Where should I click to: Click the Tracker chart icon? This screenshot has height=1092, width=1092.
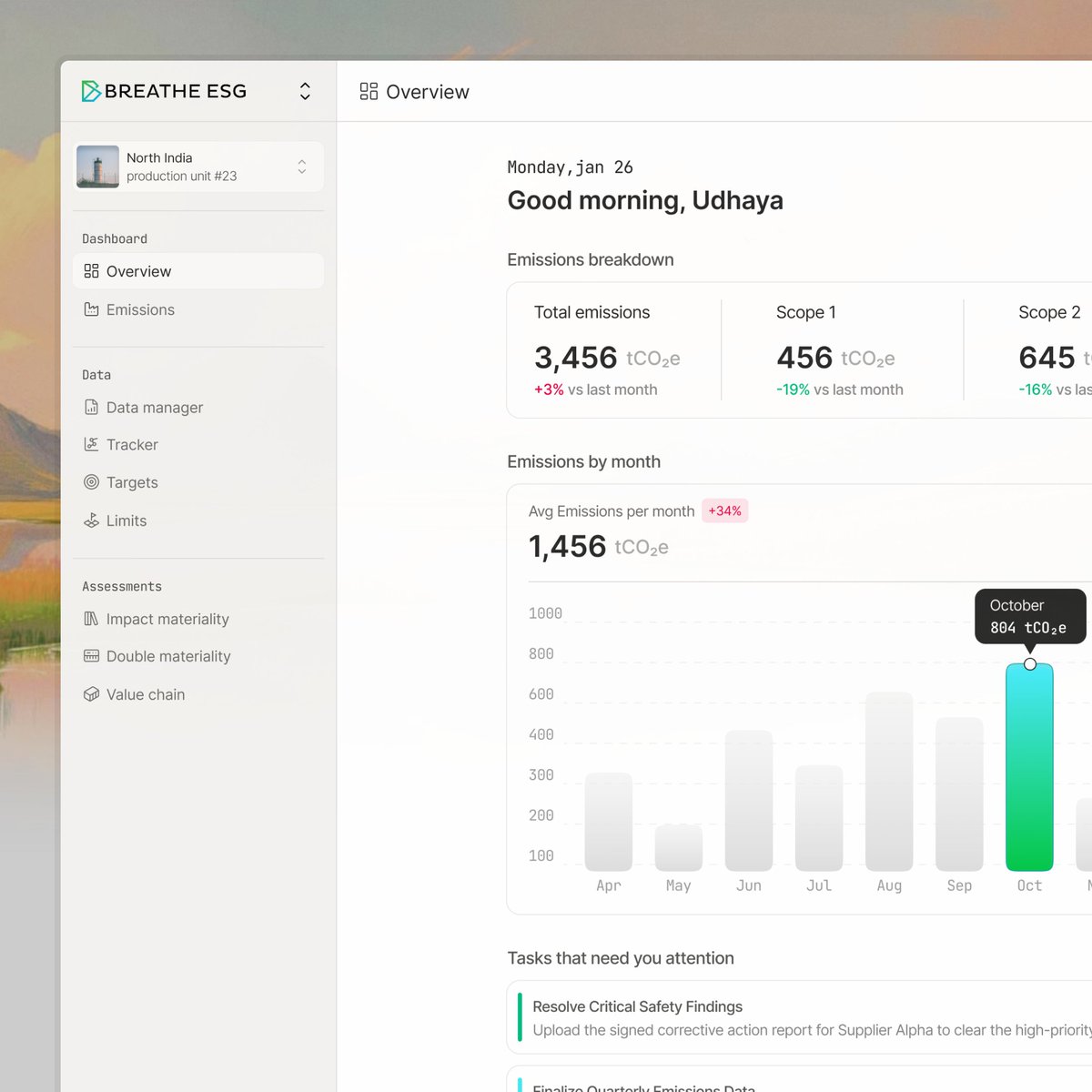[x=91, y=444]
